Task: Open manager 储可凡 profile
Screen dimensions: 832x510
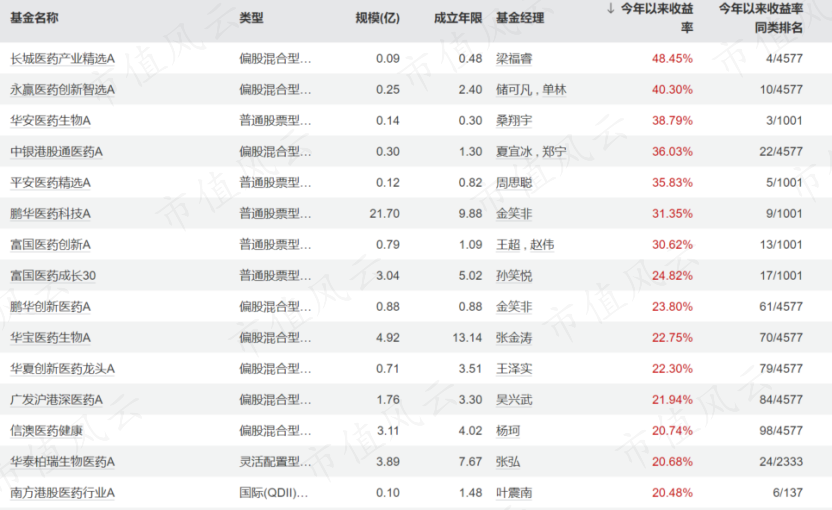Action: (x=514, y=89)
